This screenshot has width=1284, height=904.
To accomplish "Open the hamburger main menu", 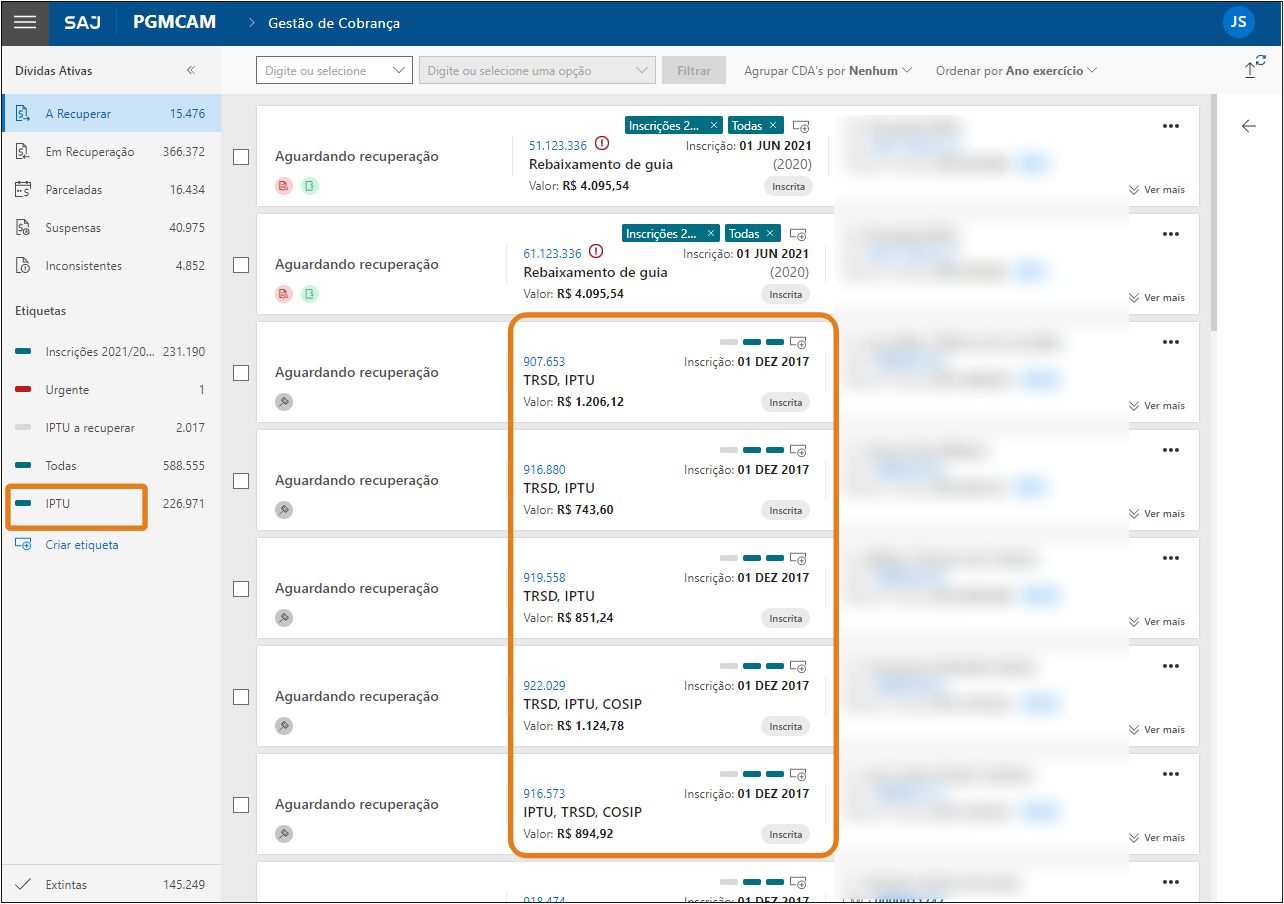I will click(x=24, y=22).
